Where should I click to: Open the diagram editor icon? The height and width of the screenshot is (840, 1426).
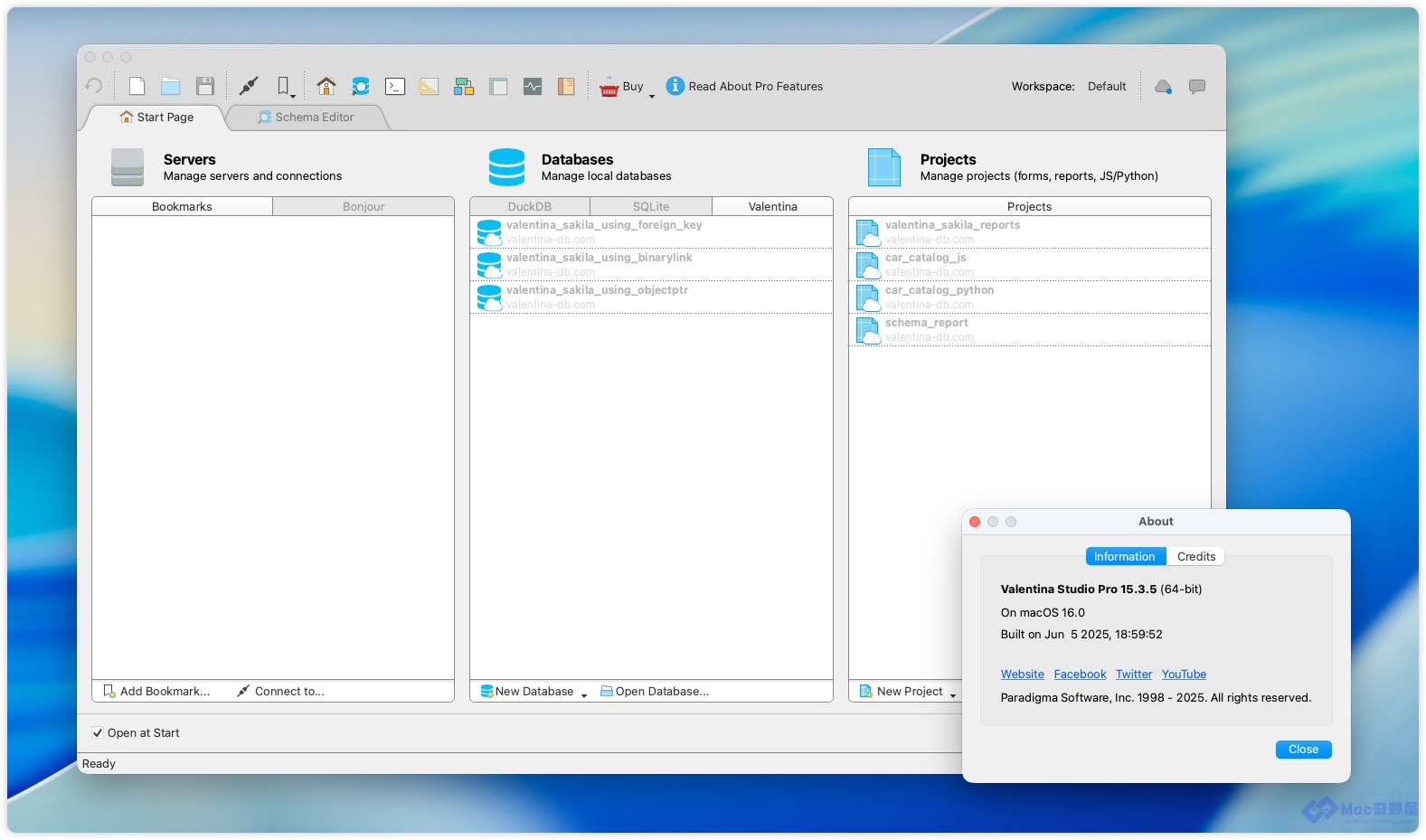click(x=464, y=86)
